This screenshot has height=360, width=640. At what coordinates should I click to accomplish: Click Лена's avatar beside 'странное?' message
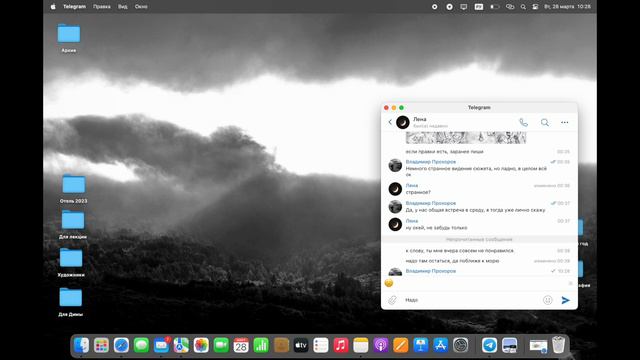(395, 189)
